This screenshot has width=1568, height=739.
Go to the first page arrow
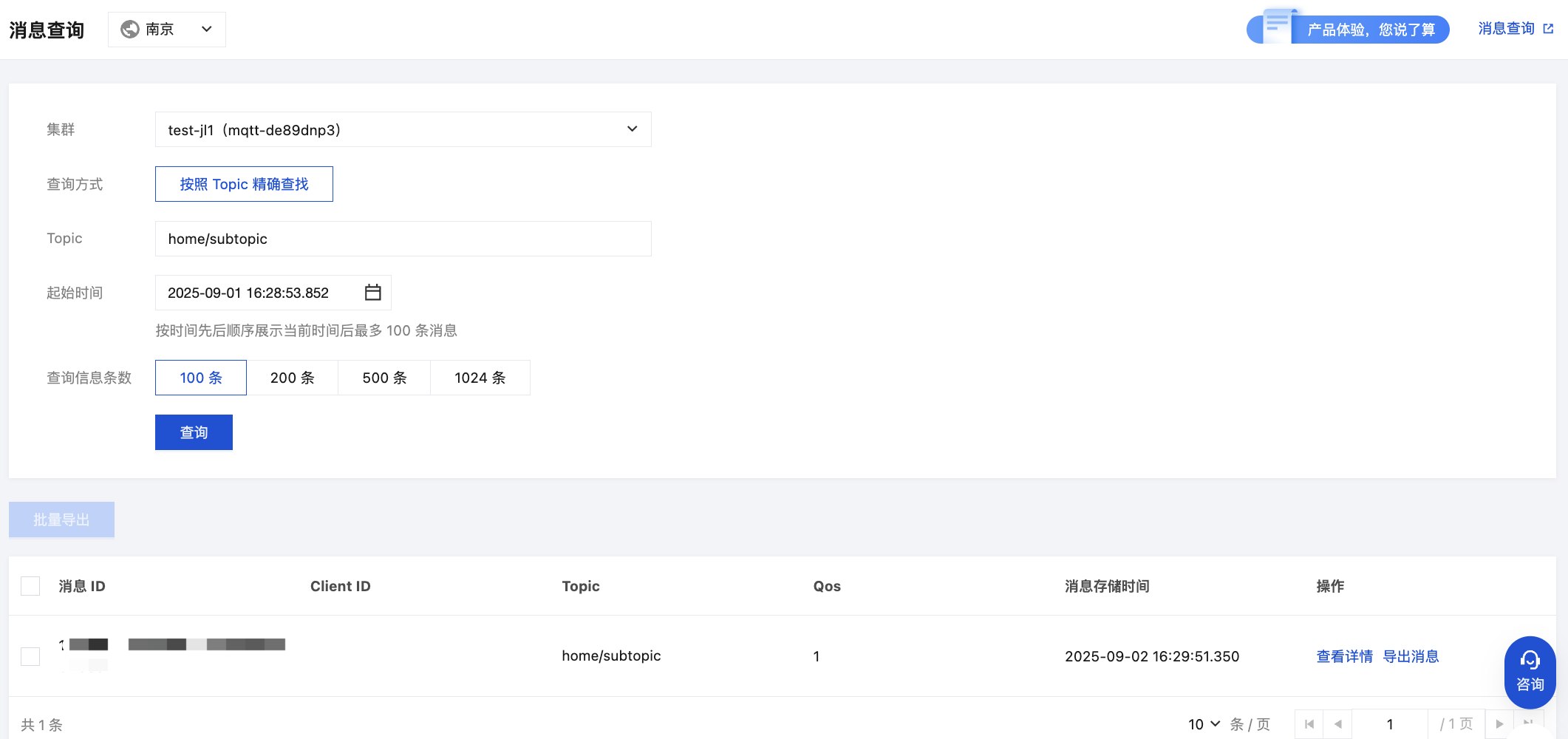[x=1309, y=724]
